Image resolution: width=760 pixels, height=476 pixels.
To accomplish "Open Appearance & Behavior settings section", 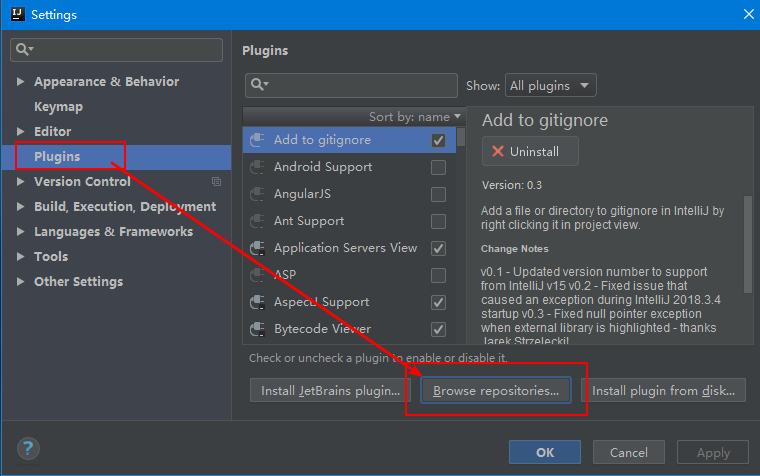I will pyautogui.click(x=107, y=81).
